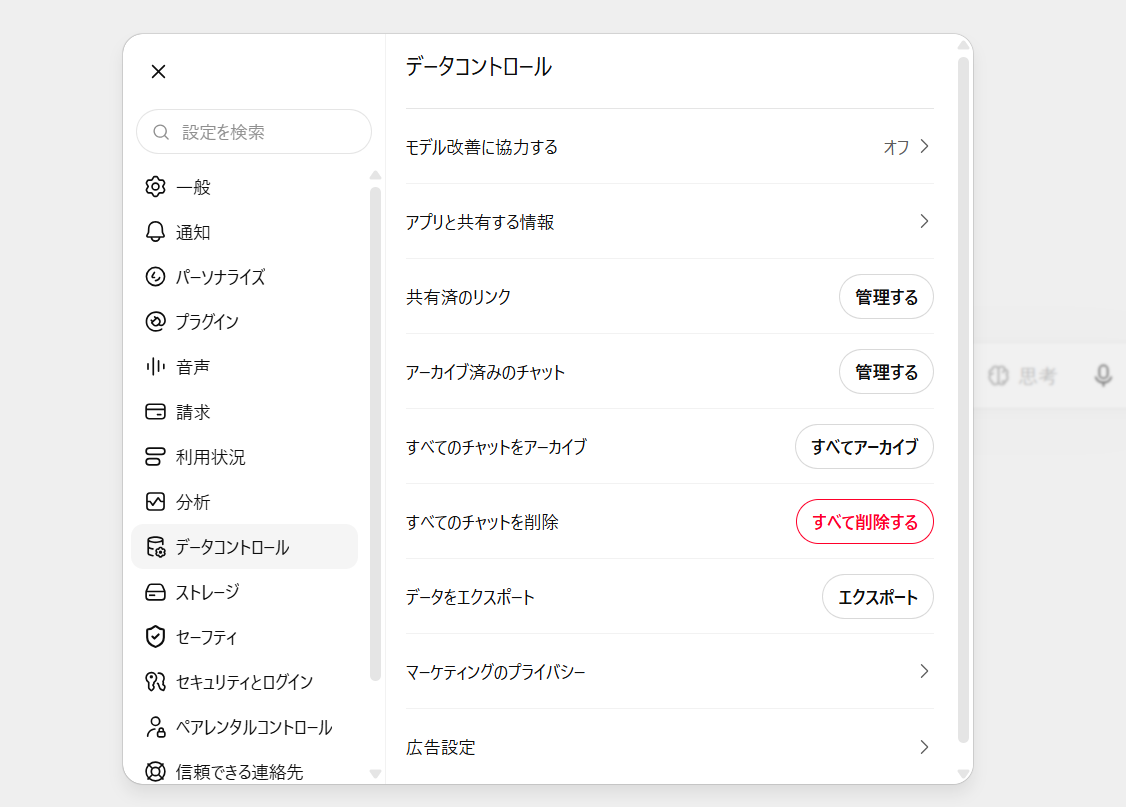Open the セキュリティとログイン key icon

155,681
